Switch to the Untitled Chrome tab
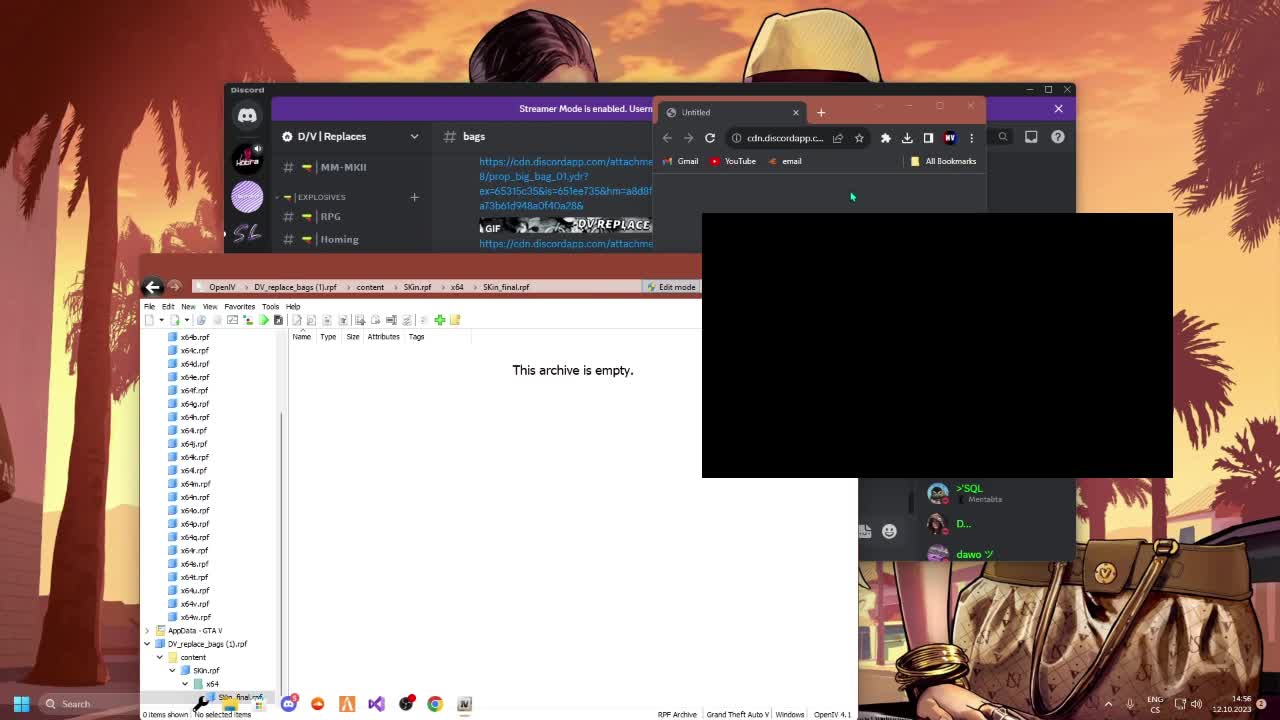 695,112
